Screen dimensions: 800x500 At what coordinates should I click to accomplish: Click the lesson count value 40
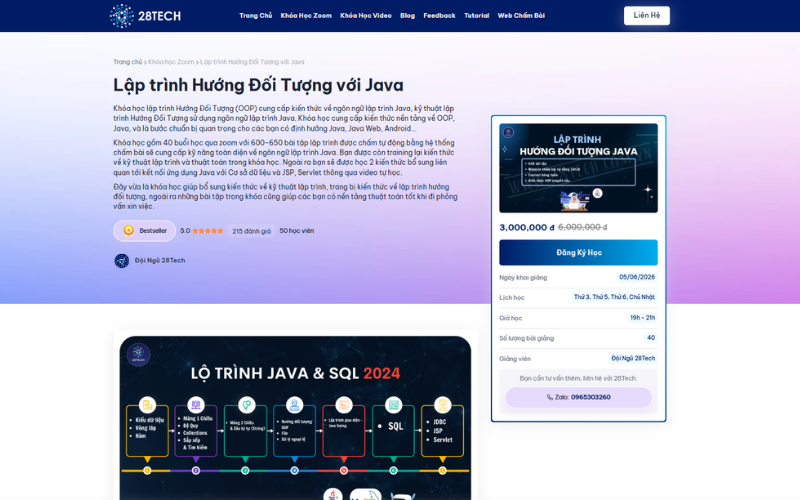651,338
